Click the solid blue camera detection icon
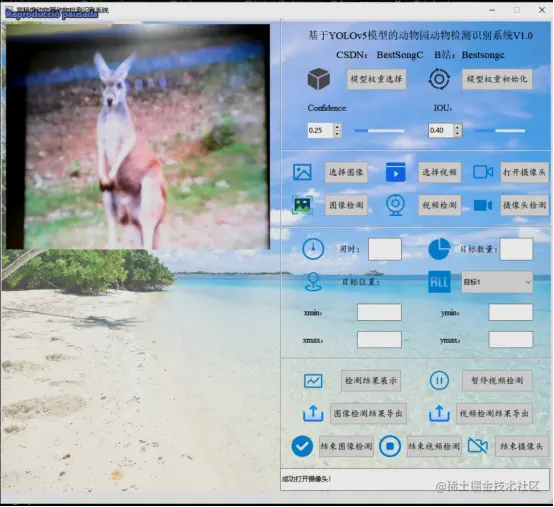The width and height of the screenshot is (554, 507). pyautogui.click(x=483, y=205)
